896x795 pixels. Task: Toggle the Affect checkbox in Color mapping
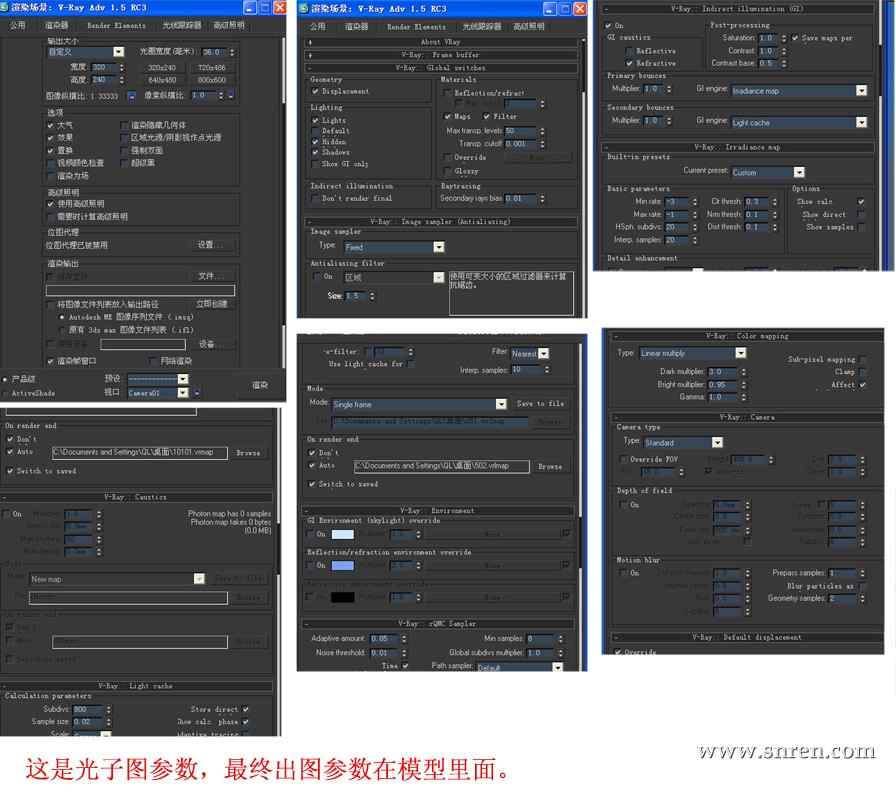pyautogui.click(x=862, y=385)
